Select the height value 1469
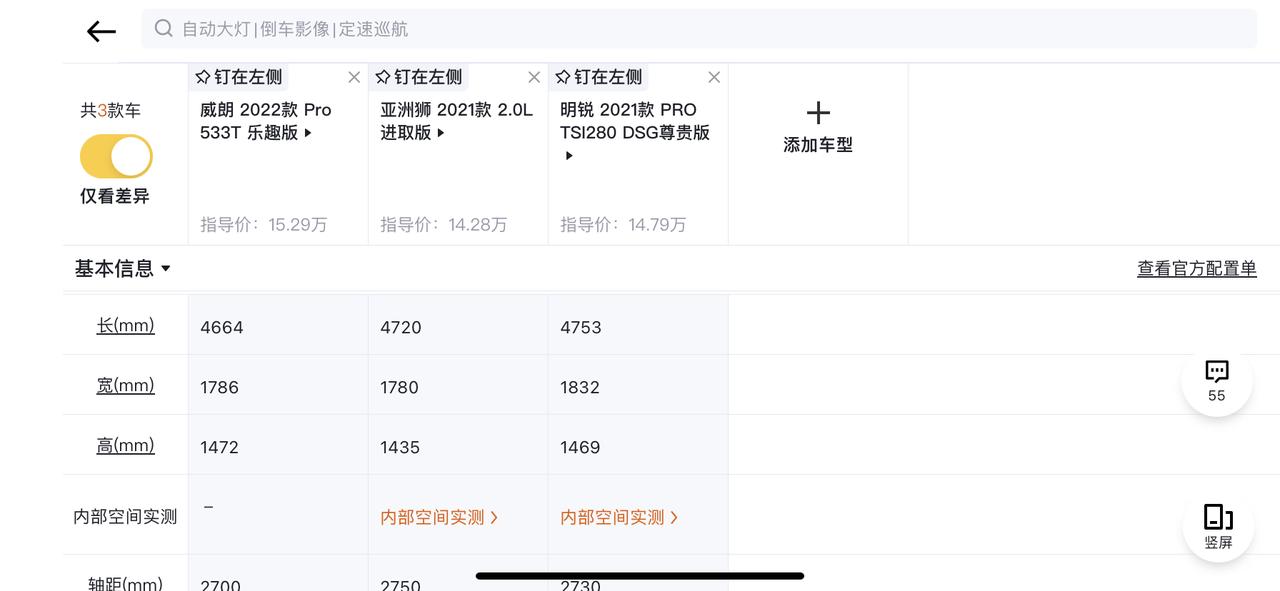1280x591 pixels. tap(580, 447)
